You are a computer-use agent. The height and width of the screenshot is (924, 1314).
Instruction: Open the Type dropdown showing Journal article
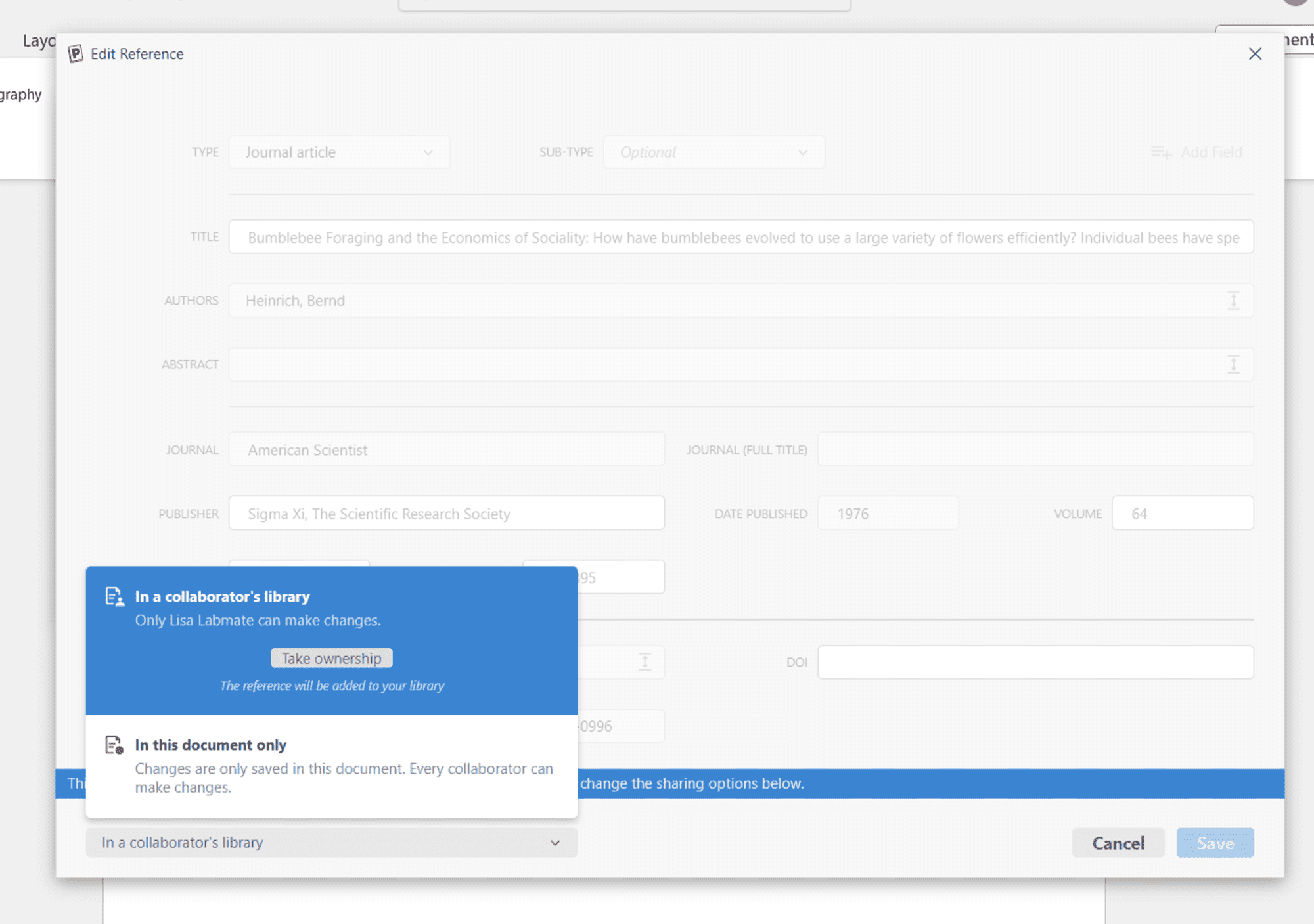pos(339,152)
